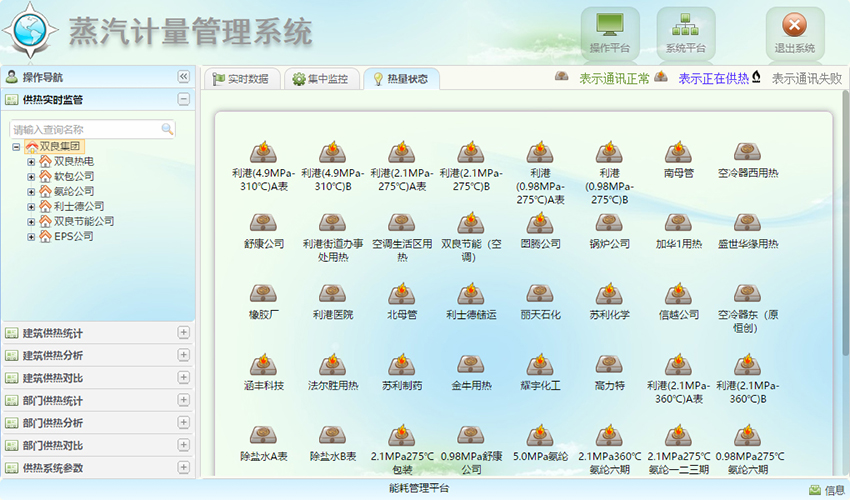Click the search magnifier in query box
The height and width of the screenshot is (500, 850).
pos(167,129)
